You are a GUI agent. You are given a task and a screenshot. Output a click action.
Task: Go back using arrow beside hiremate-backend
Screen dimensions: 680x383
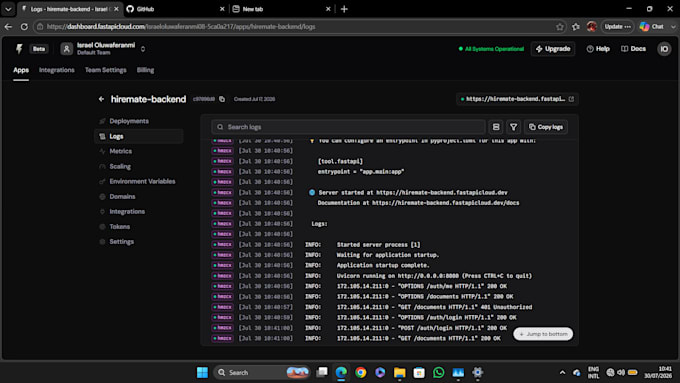pos(101,99)
